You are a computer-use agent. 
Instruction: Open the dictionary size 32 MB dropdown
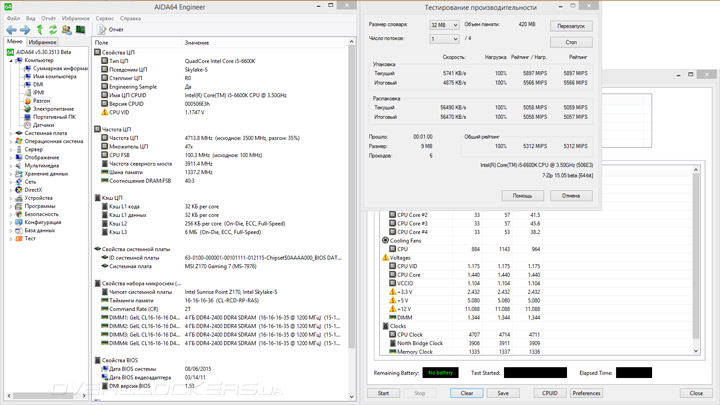(444, 25)
